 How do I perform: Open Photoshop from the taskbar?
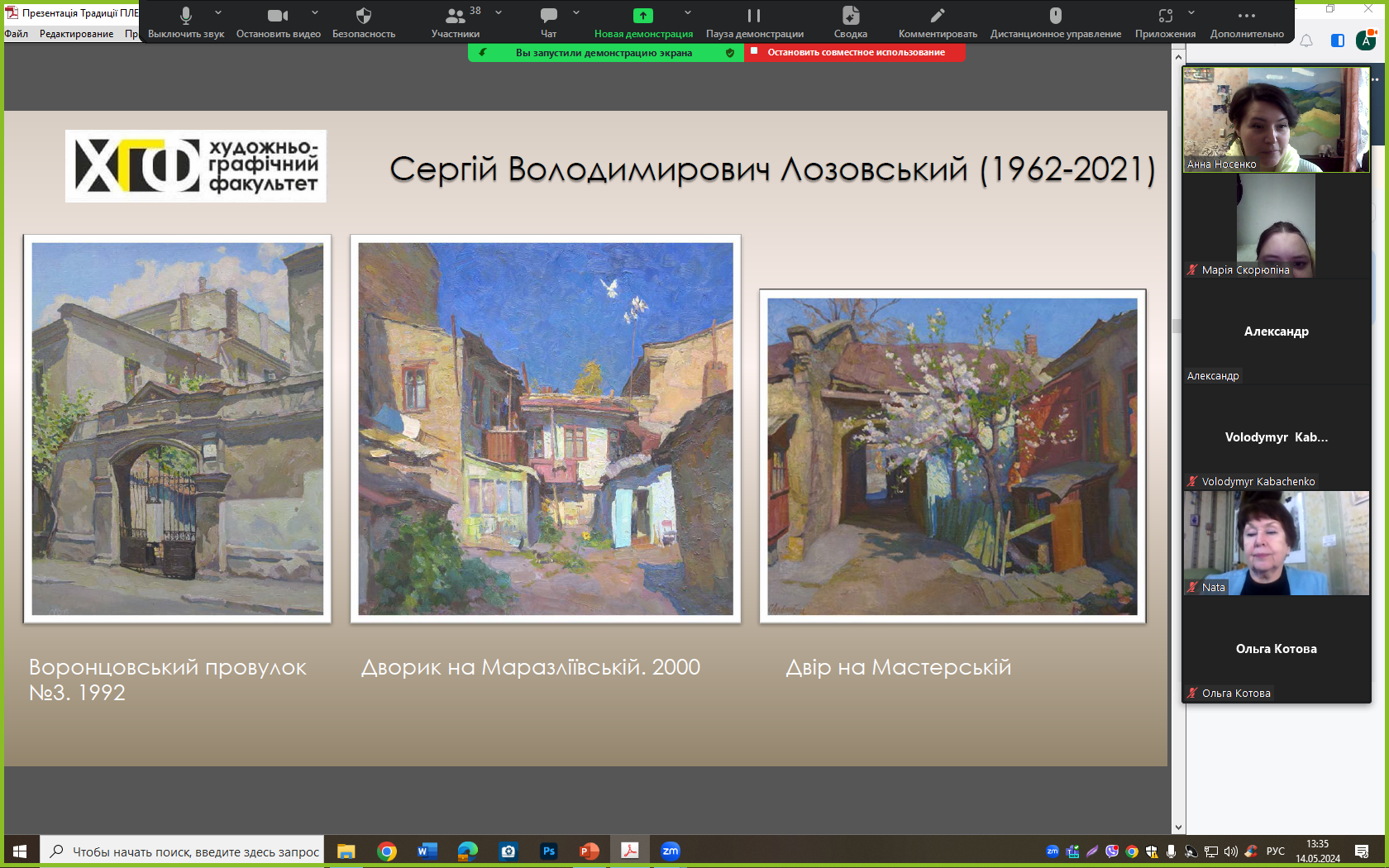(548, 851)
